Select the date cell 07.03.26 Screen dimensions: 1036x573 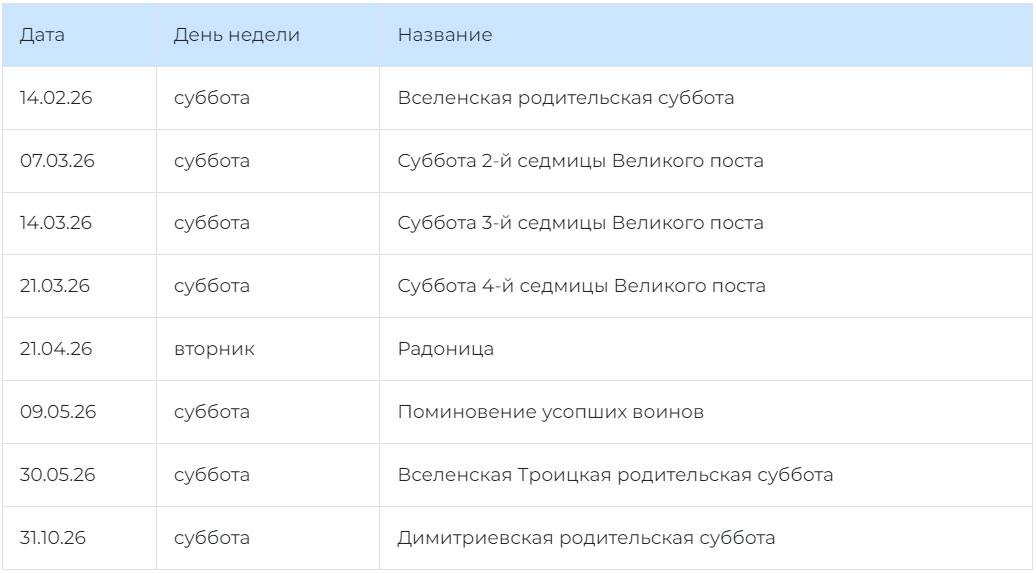point(58,161)
